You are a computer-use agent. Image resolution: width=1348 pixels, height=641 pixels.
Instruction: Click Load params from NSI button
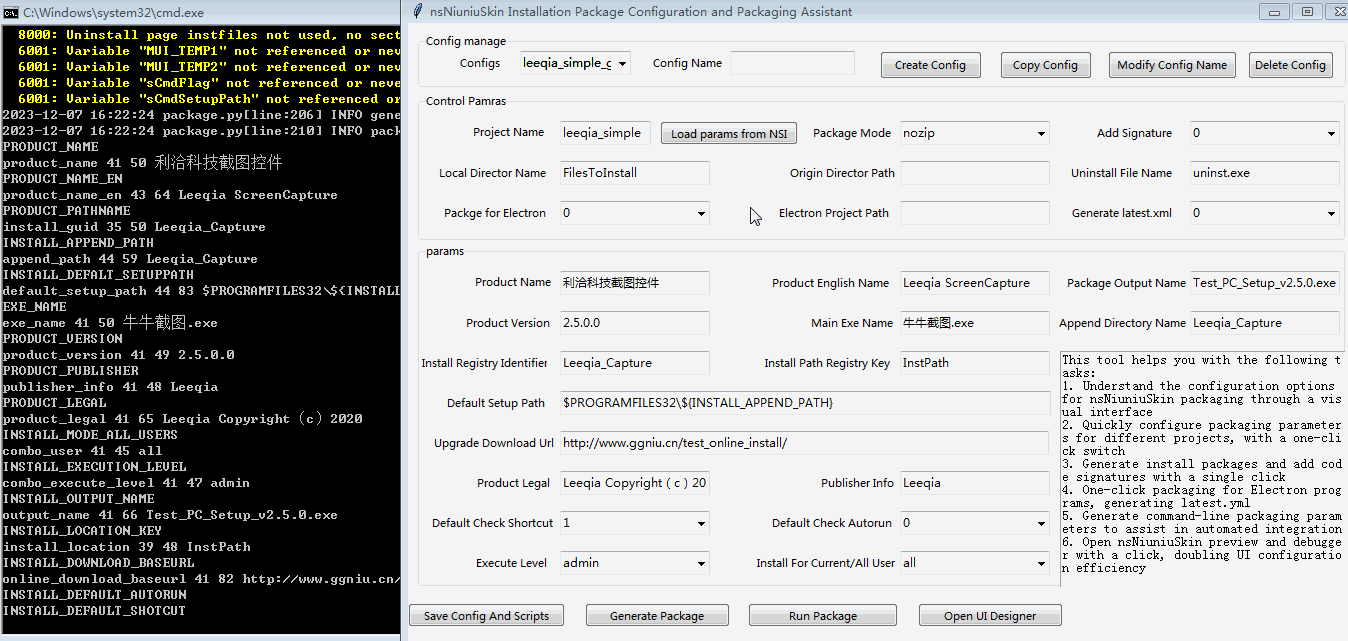(729, 134)
